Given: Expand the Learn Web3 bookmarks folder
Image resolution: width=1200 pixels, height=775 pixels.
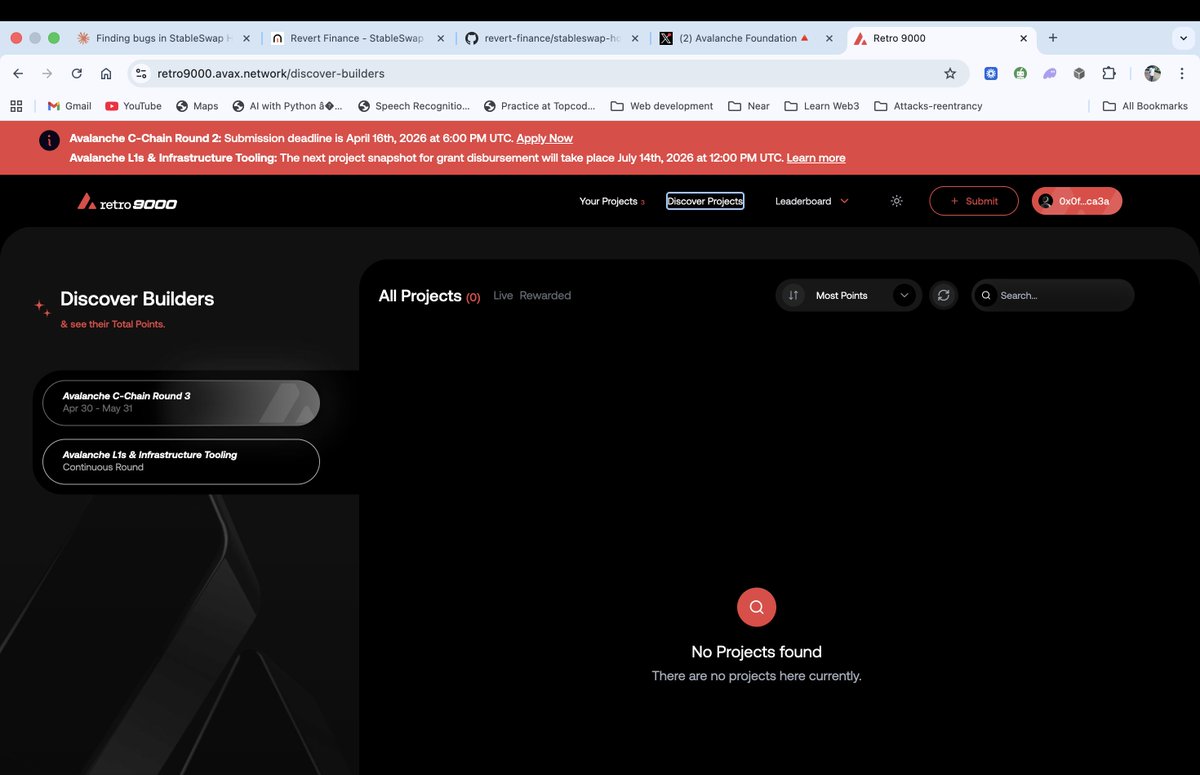Looking at the screenshot, I should coord(822,105).
